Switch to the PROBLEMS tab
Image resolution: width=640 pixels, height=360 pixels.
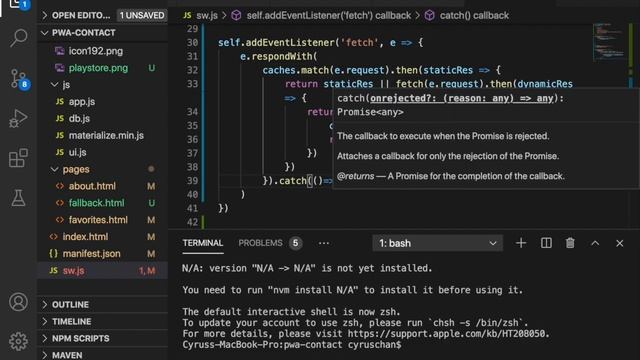[260, 243]
